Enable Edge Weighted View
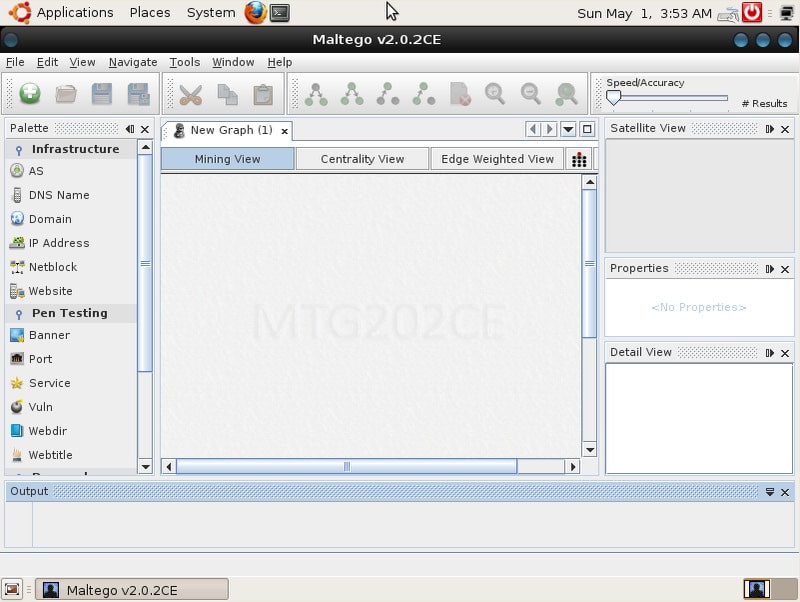 click(497, 159)
